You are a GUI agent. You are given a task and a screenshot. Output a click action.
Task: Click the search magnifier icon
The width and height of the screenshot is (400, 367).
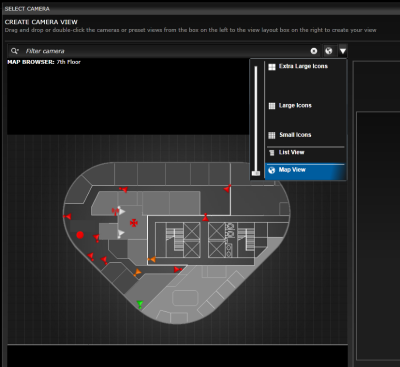[x=14, y=51]
